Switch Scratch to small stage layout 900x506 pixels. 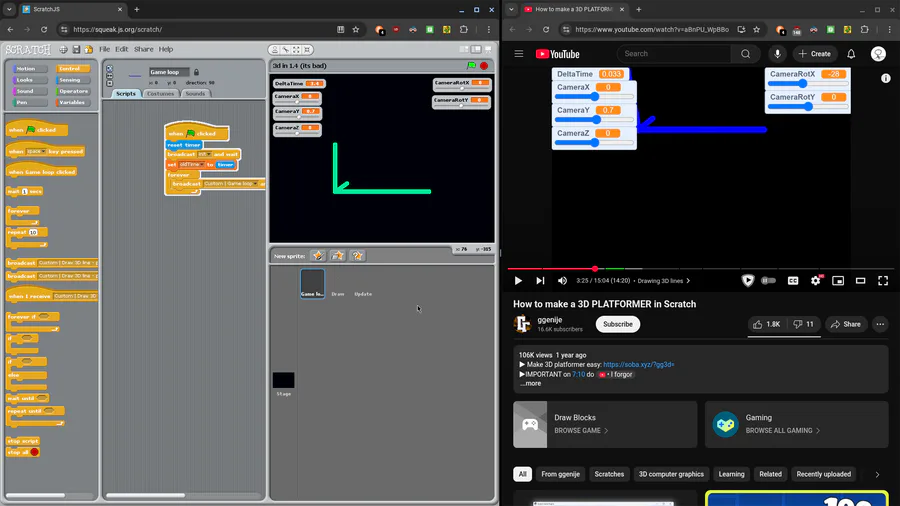[x=464, y=49]
